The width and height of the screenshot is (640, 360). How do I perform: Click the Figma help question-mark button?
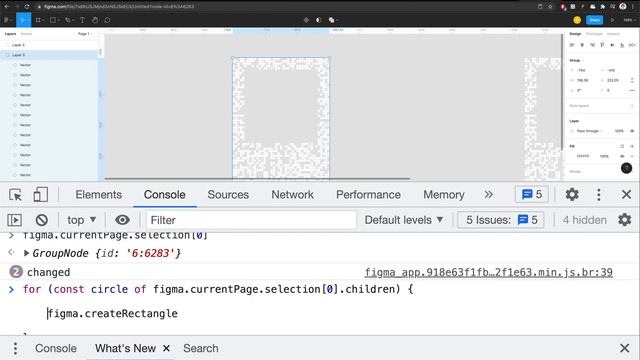[626, 168]
